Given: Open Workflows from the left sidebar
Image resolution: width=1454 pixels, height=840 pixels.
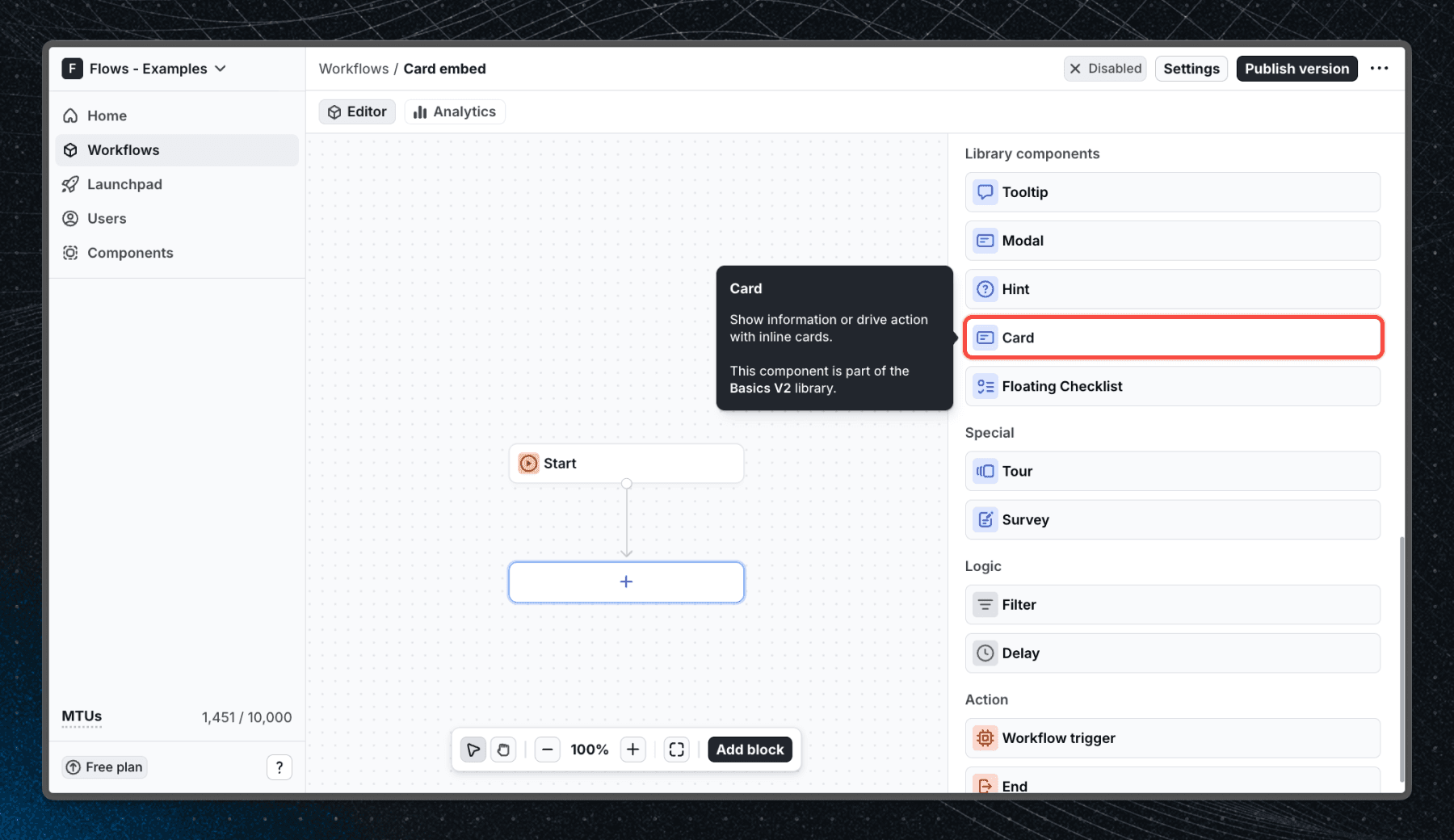Looking at the screenshot, I should (x=123, y=149).
